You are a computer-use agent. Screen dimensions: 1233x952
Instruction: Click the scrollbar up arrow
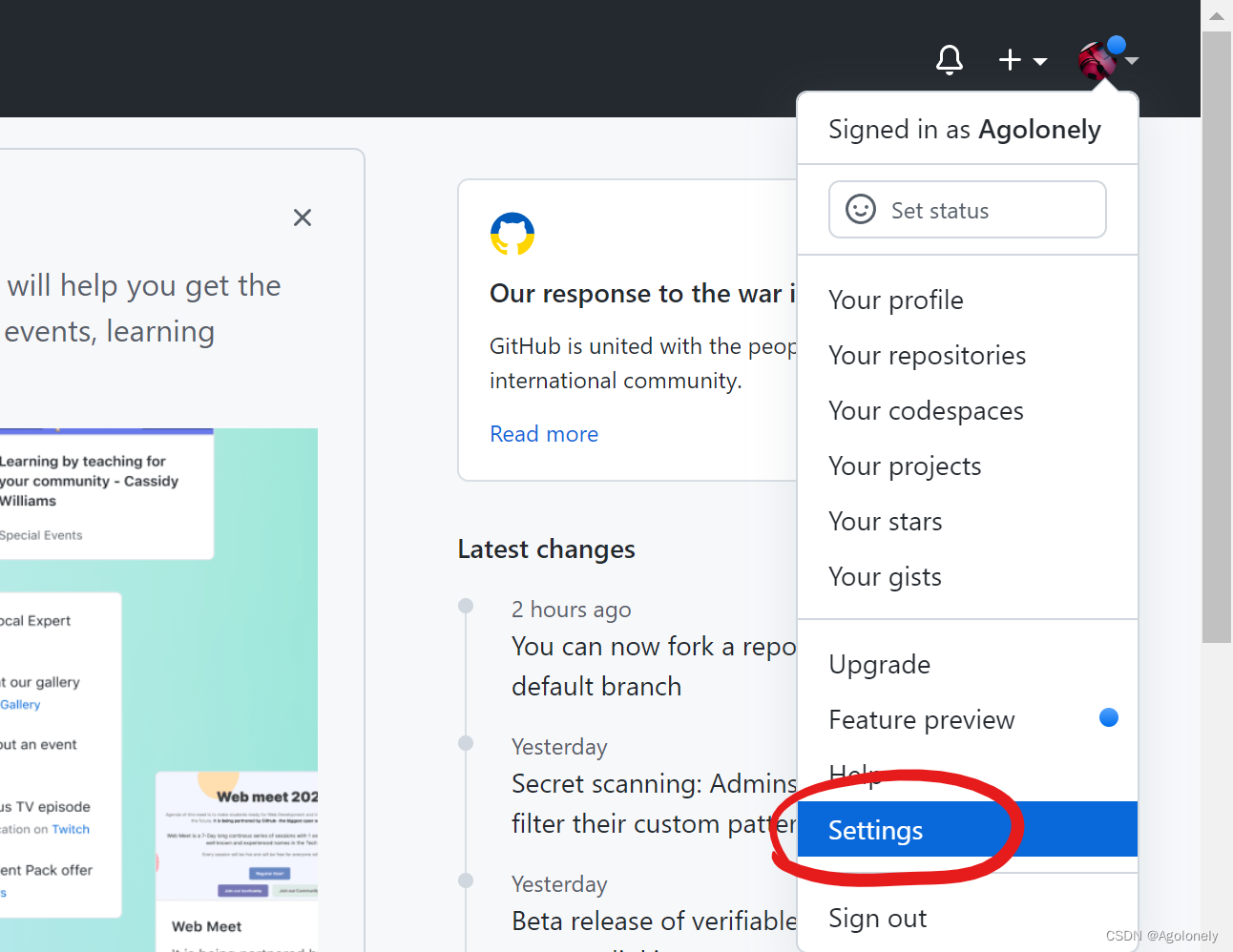pos(1217,15)
